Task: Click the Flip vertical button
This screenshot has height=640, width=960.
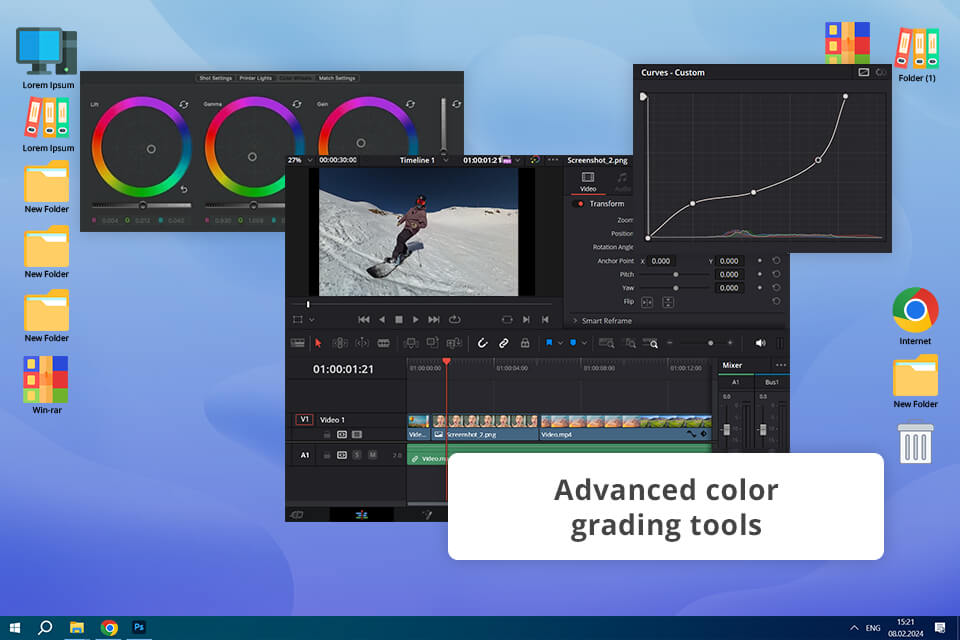Action: point(668,302)
